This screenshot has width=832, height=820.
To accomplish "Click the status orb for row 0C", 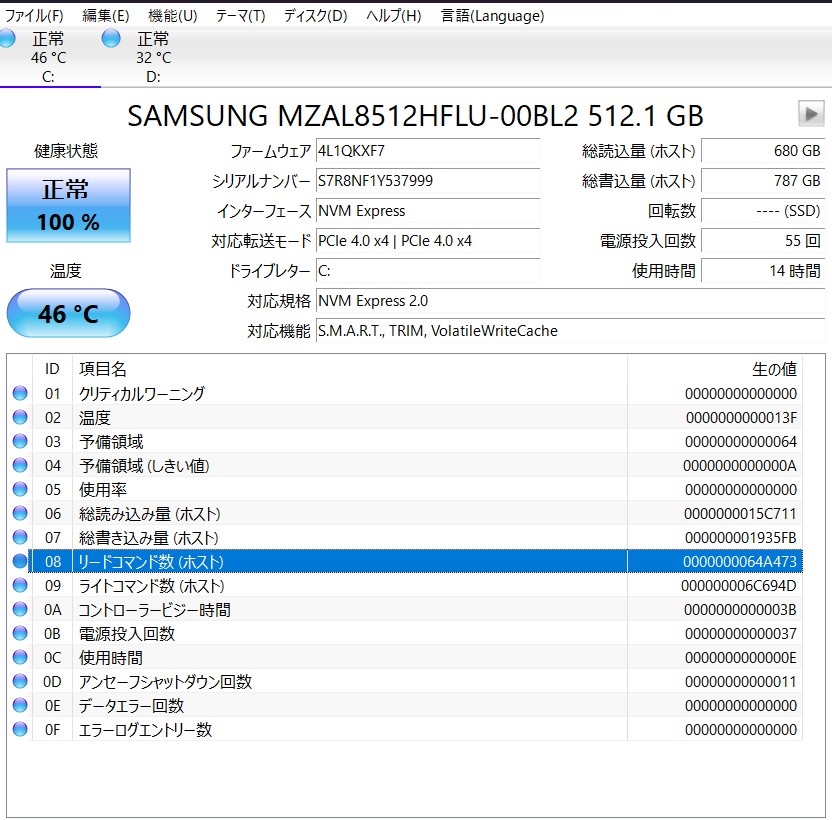I will (x=20, y=658).
